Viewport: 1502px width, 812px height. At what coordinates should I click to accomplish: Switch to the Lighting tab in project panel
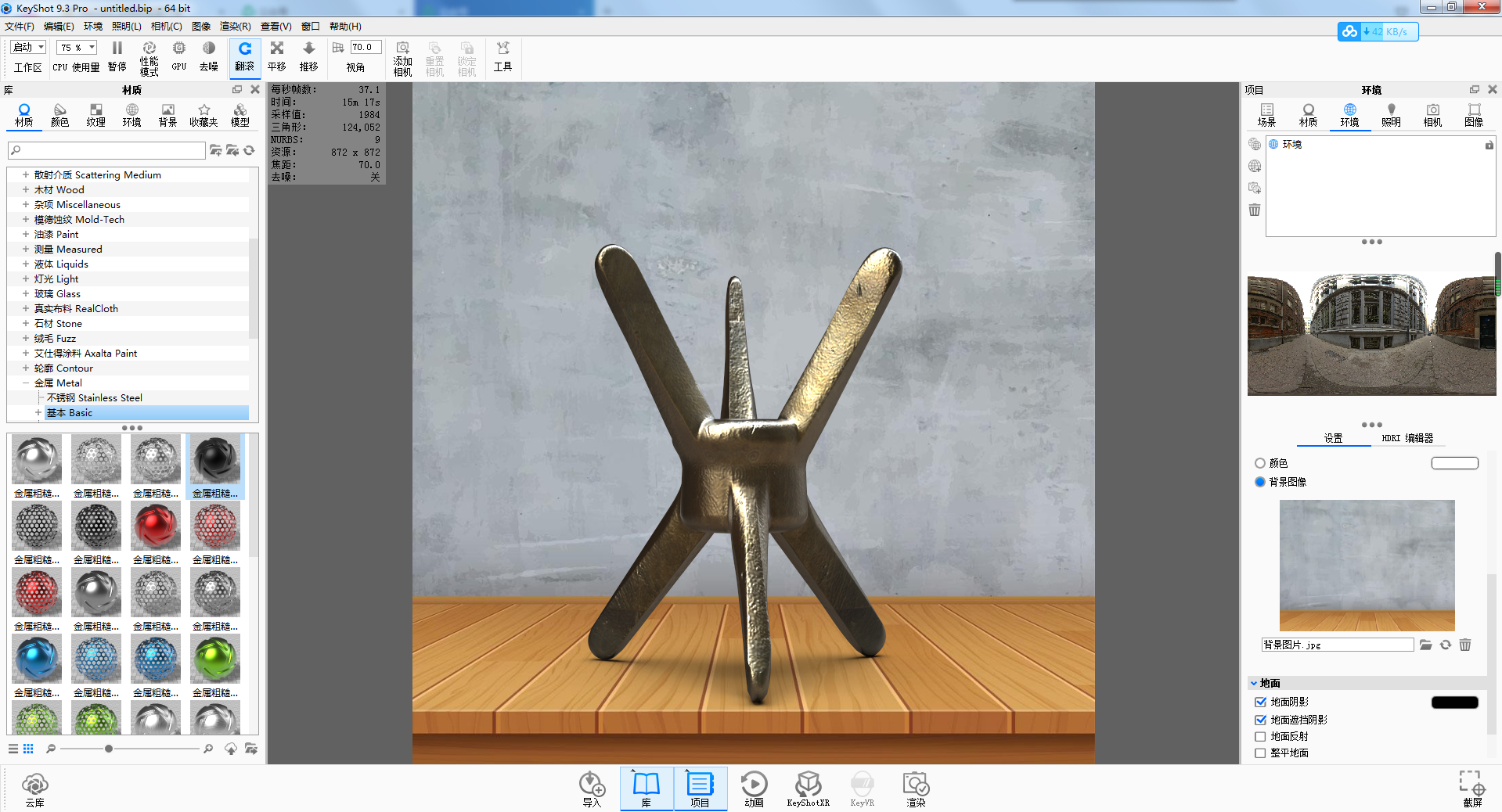tap(1391, 114)
